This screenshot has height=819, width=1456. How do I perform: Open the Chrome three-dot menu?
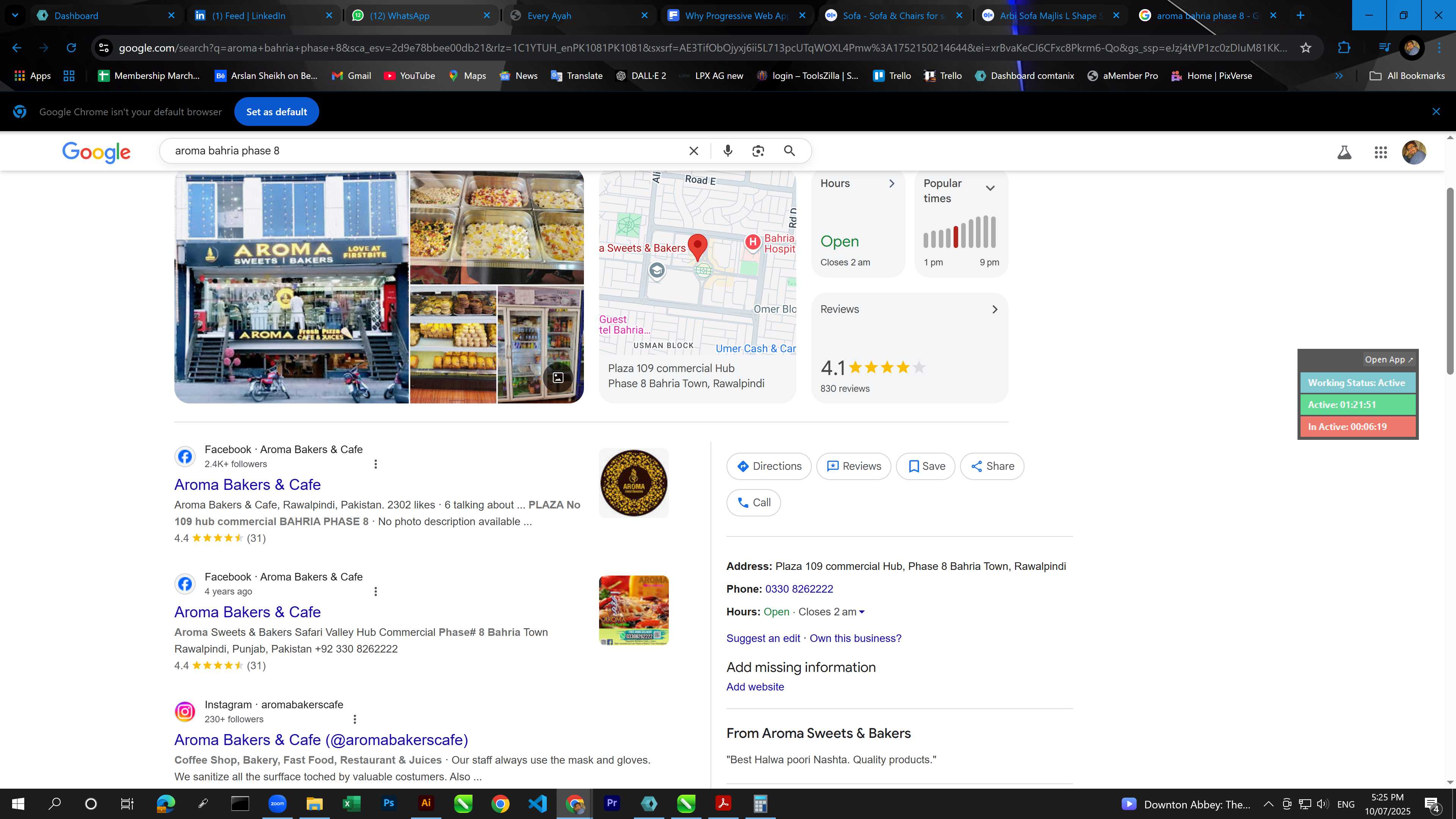pos(1439,47)
